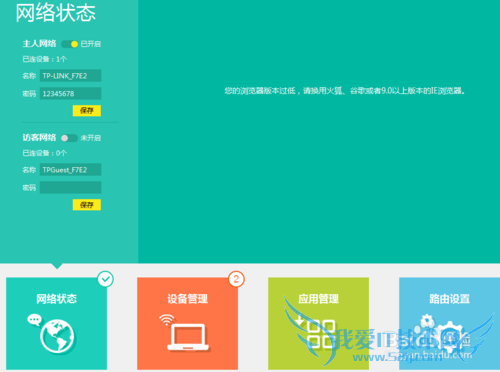
Task: Open the 网络状态 tab label
Action: [57, 299]
